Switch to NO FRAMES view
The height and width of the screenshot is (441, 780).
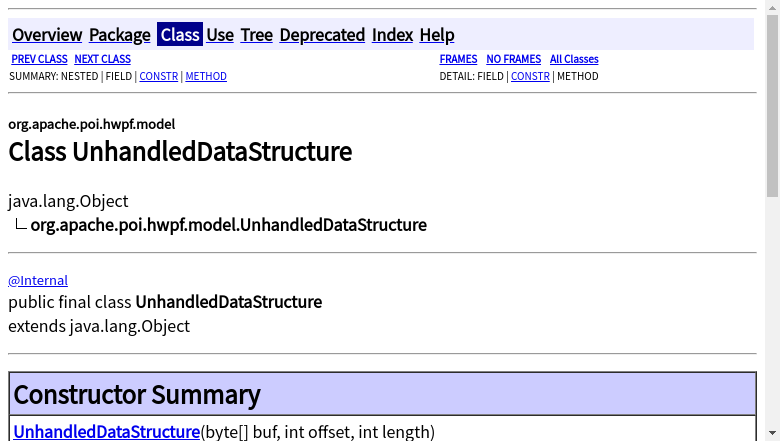[513, 60]
